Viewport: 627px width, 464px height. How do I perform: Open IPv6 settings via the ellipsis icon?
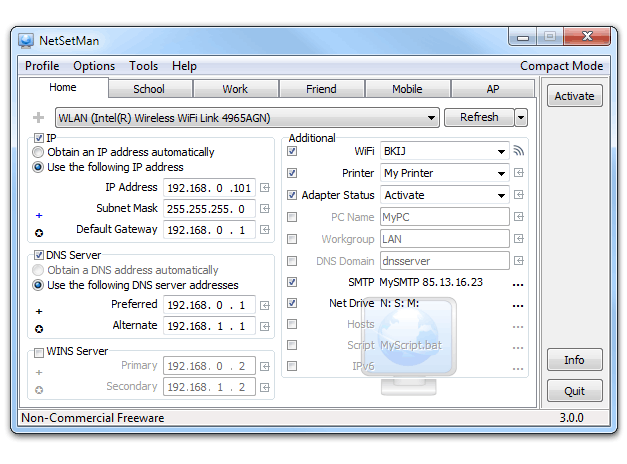[x=518, y=369]
